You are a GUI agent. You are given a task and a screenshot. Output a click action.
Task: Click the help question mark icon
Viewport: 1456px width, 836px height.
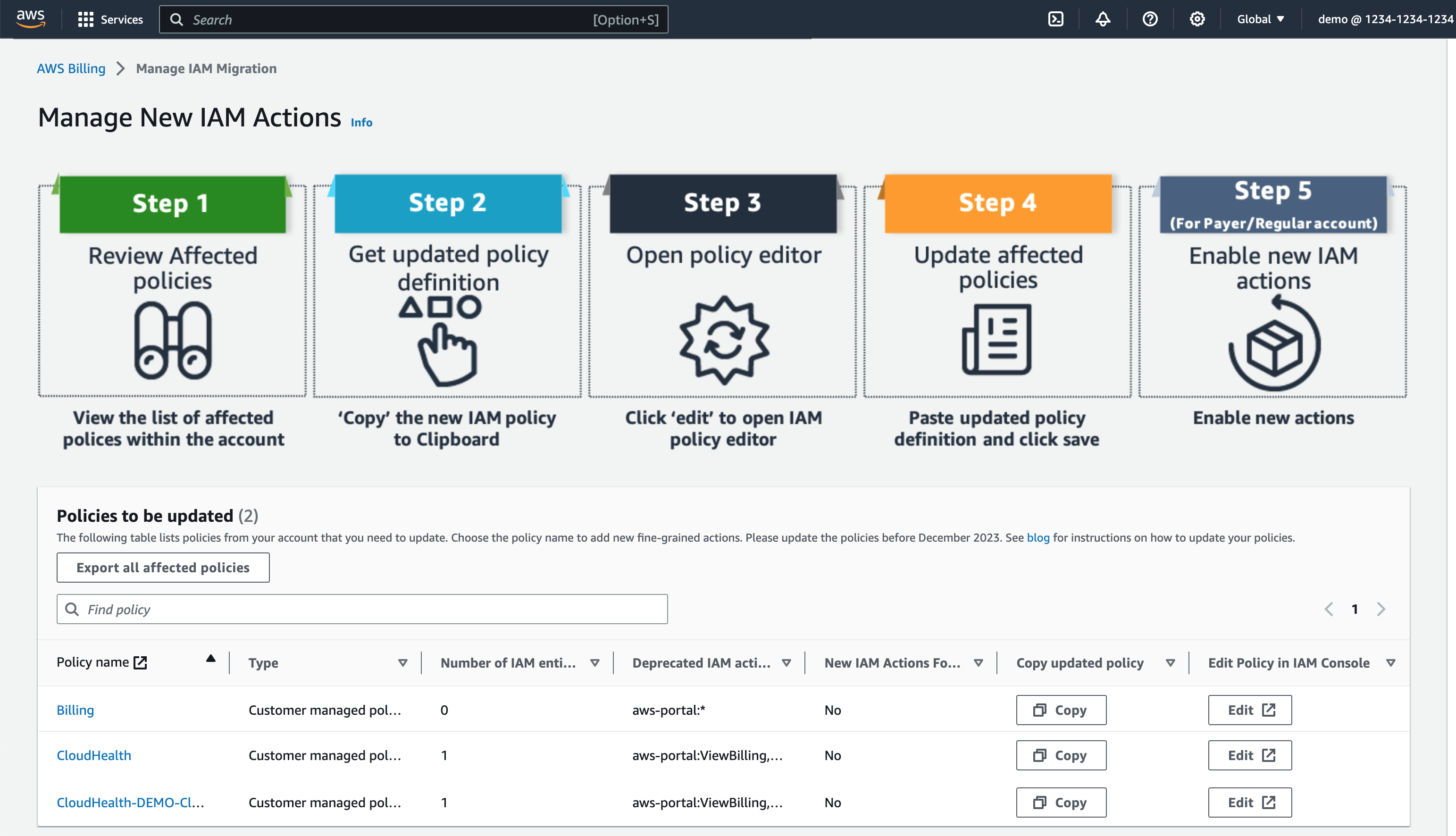coord(1149,19)
